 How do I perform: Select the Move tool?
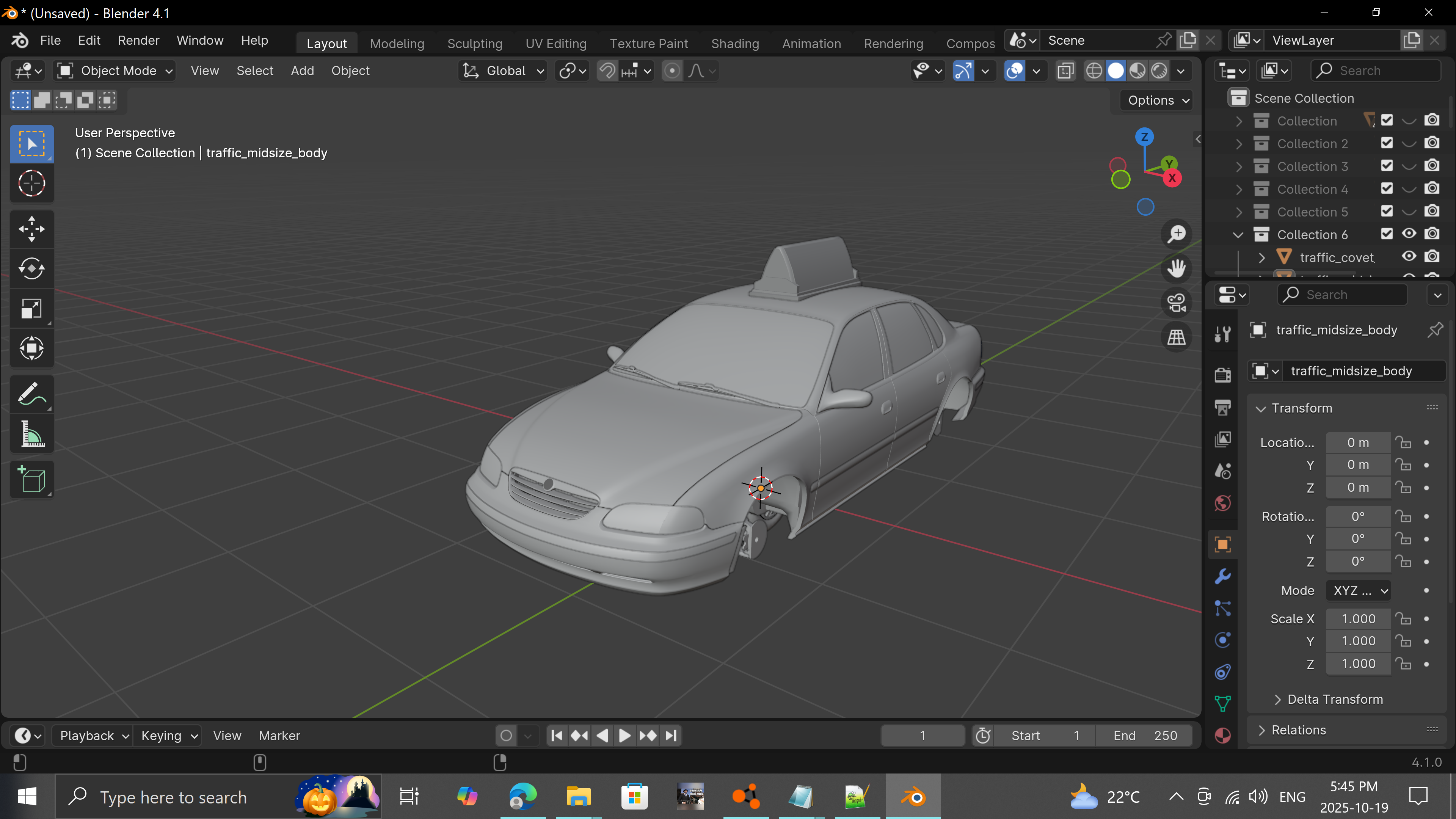click(31, 229)
